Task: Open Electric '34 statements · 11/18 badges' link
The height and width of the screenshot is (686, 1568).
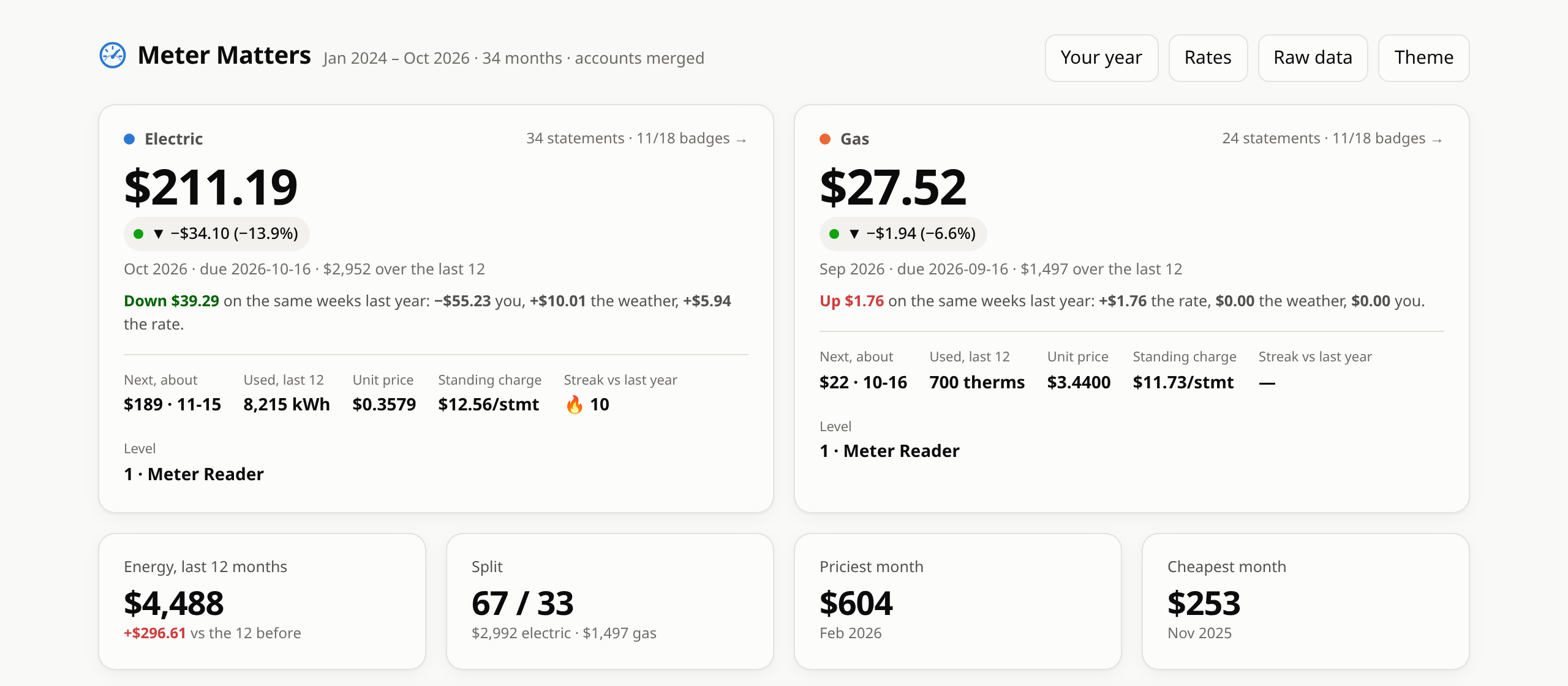Action: 637,138
